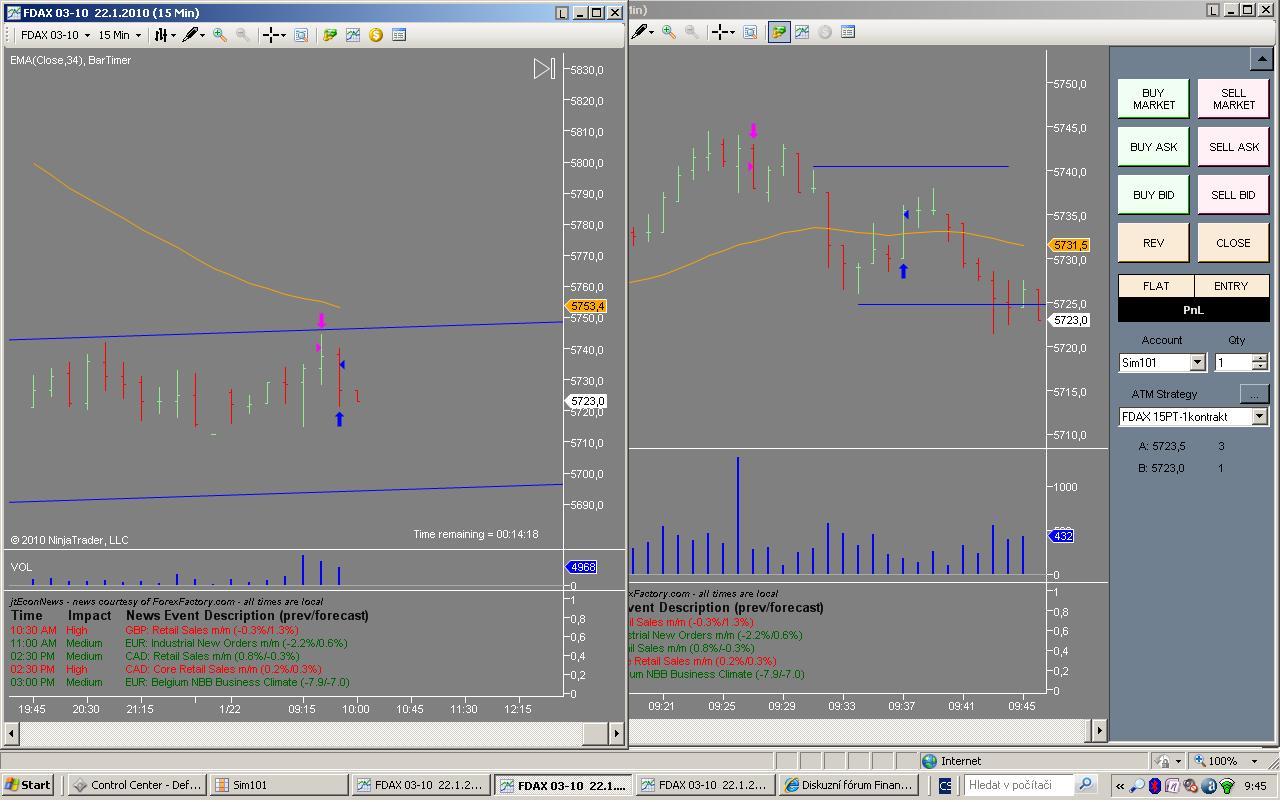Choose crosshair cursor tool in right chart
The height and width of the screenshot is (802, 1280).
[x=722, y=32]
